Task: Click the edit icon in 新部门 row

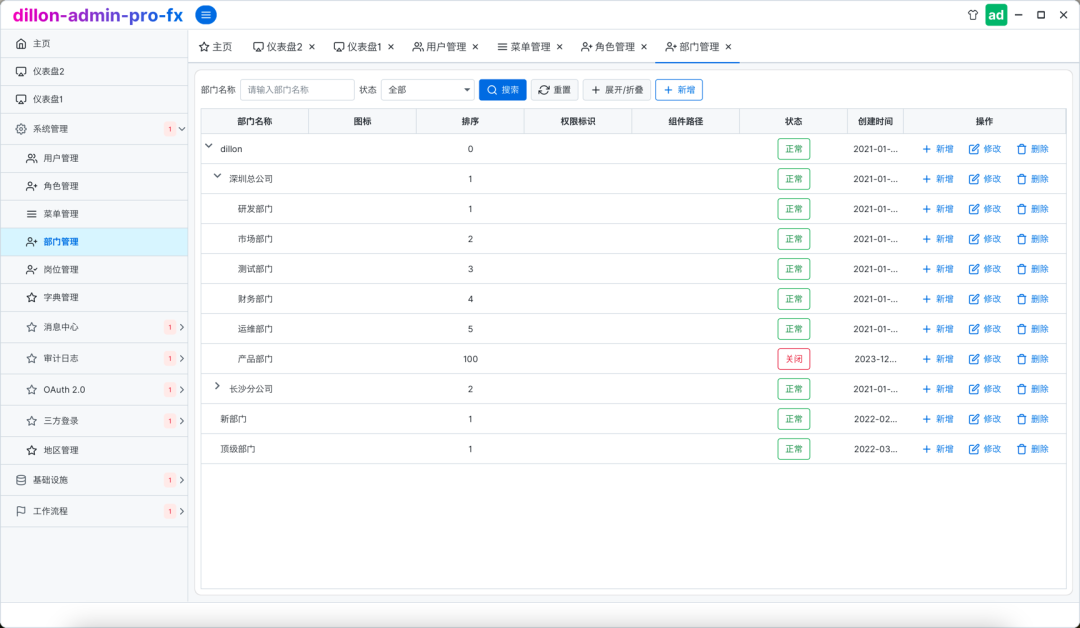Action: pos(974,419)
